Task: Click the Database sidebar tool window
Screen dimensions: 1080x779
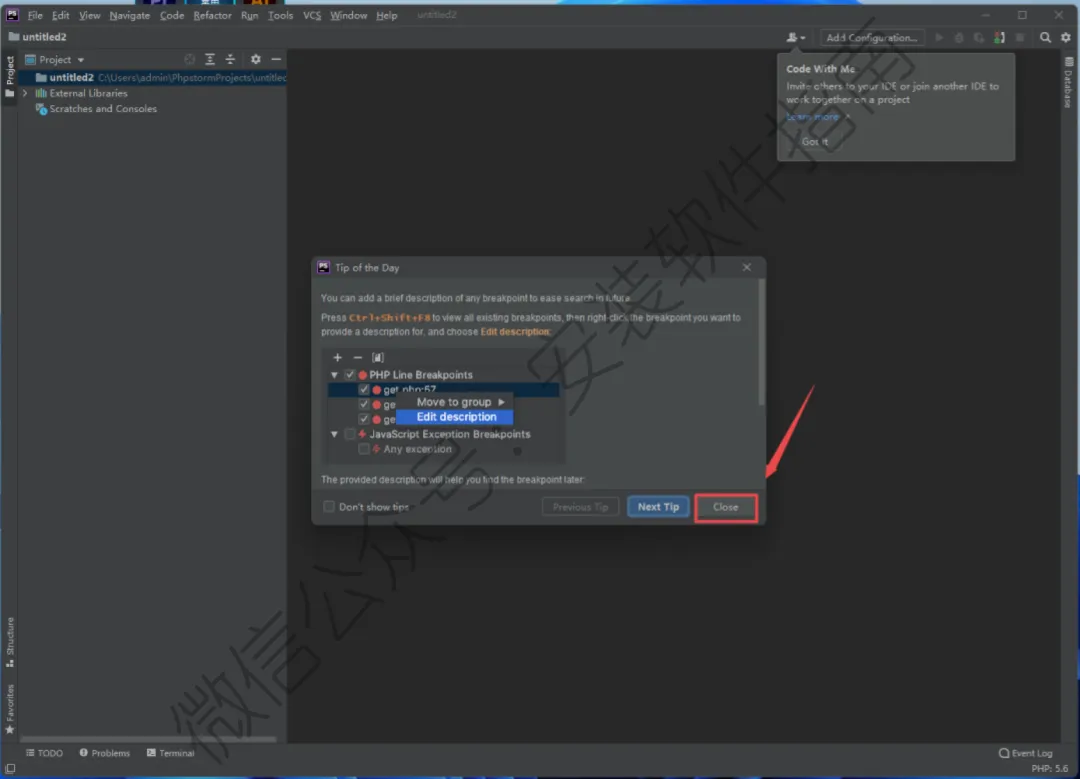Action: [1068, 83]
